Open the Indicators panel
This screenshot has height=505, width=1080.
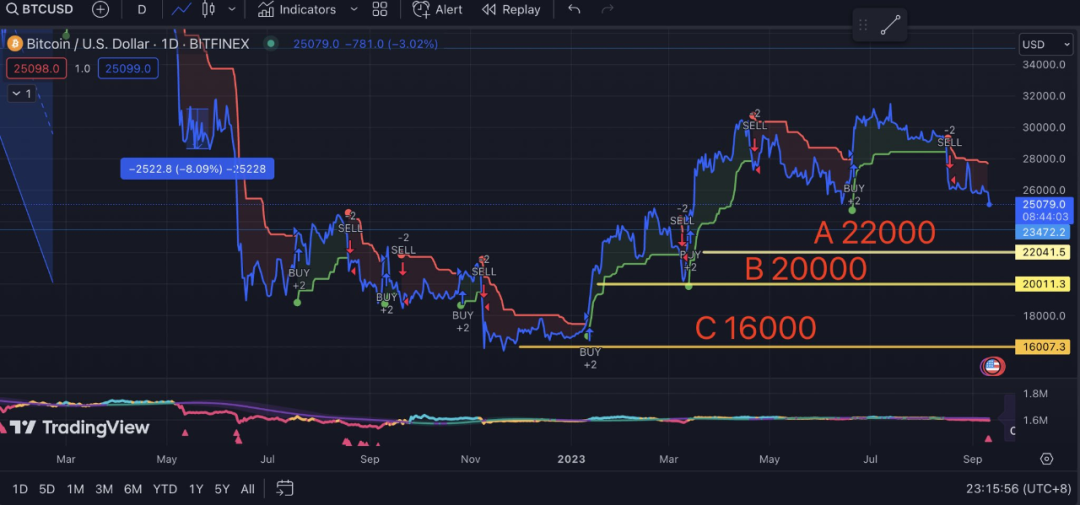(x=297, y=10)
